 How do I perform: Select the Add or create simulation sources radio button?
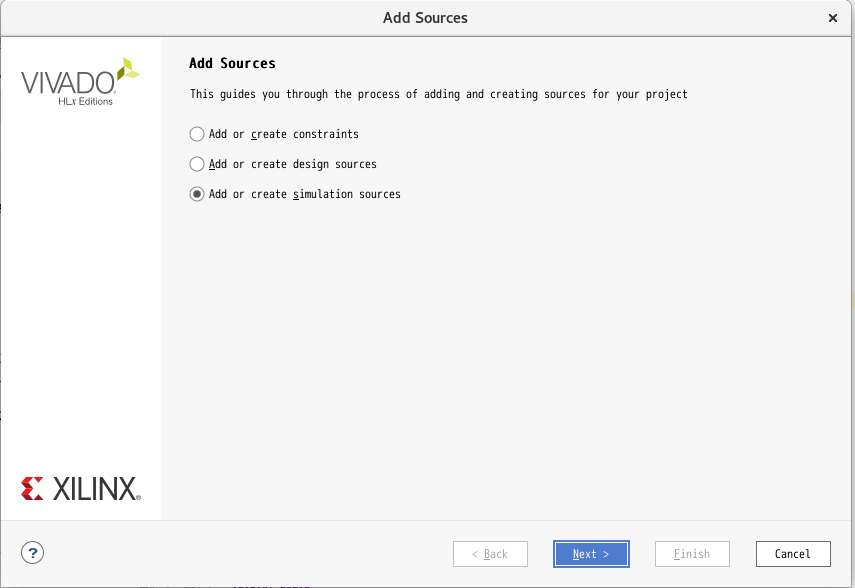[197, 194]
